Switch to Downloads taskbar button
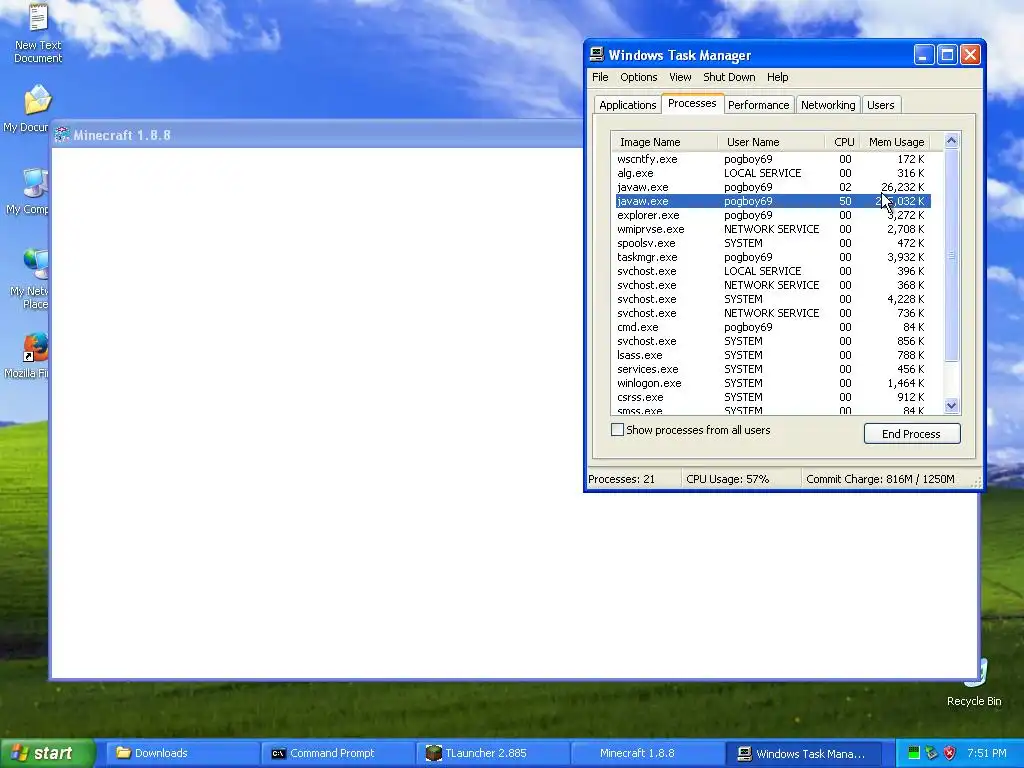 click(x=183, y=753)
